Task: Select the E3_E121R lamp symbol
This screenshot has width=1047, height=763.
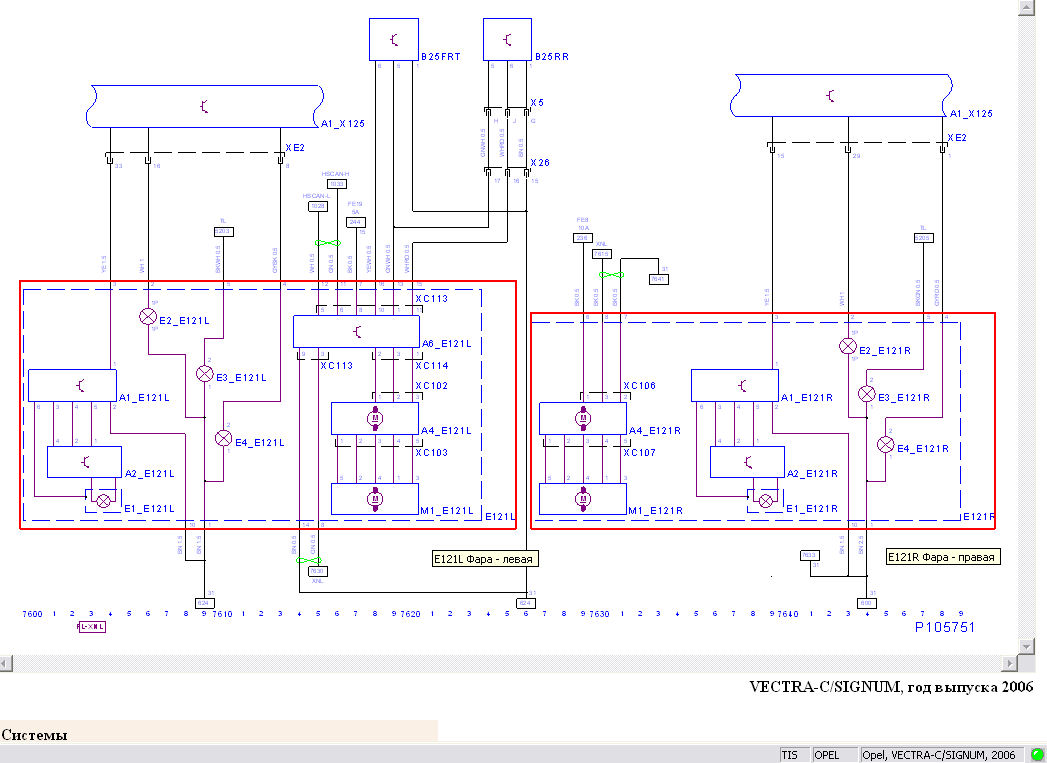Action: click(866, 394)
